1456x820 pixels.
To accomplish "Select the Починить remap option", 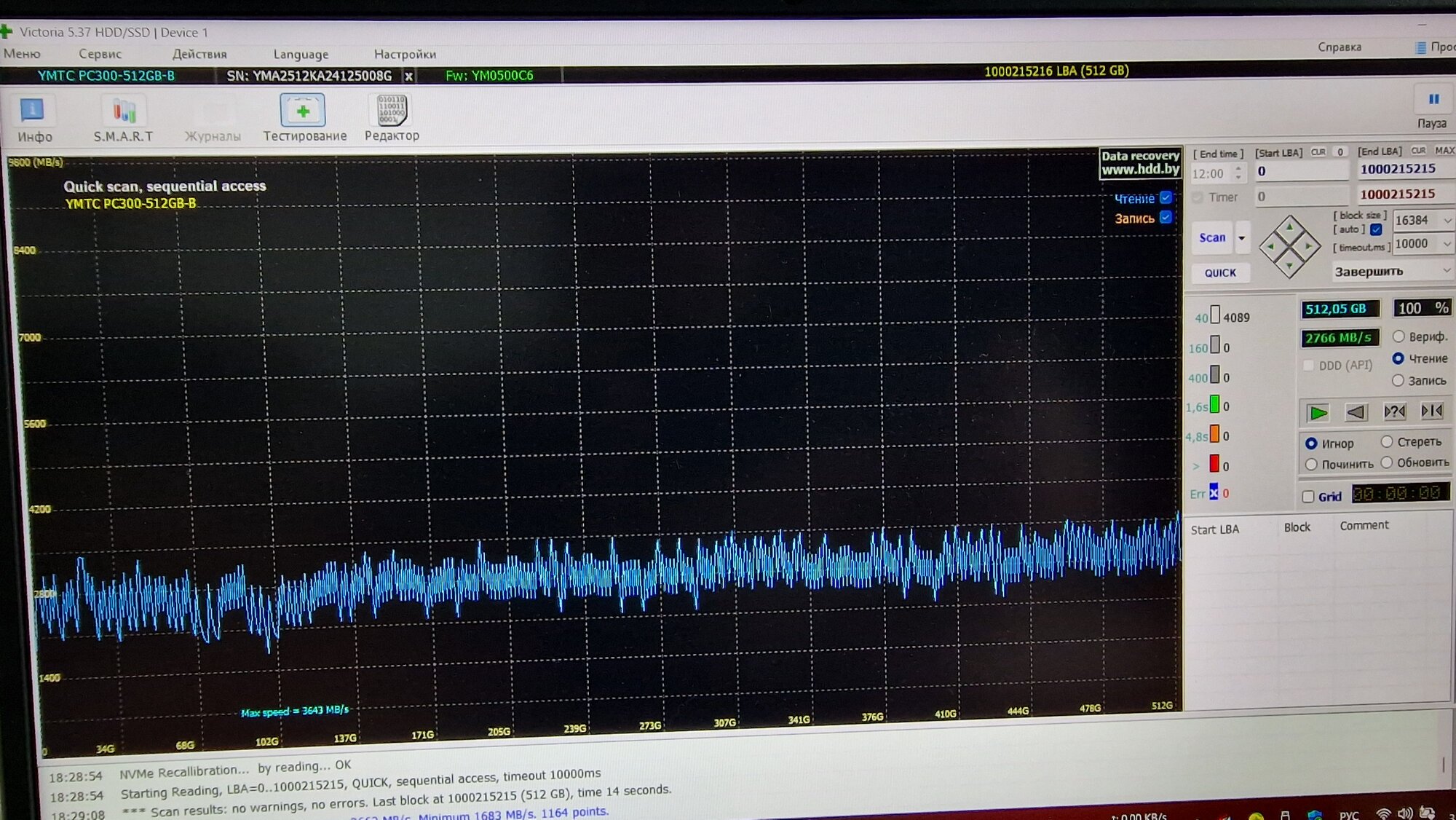I will click(x=1312, y=465).
